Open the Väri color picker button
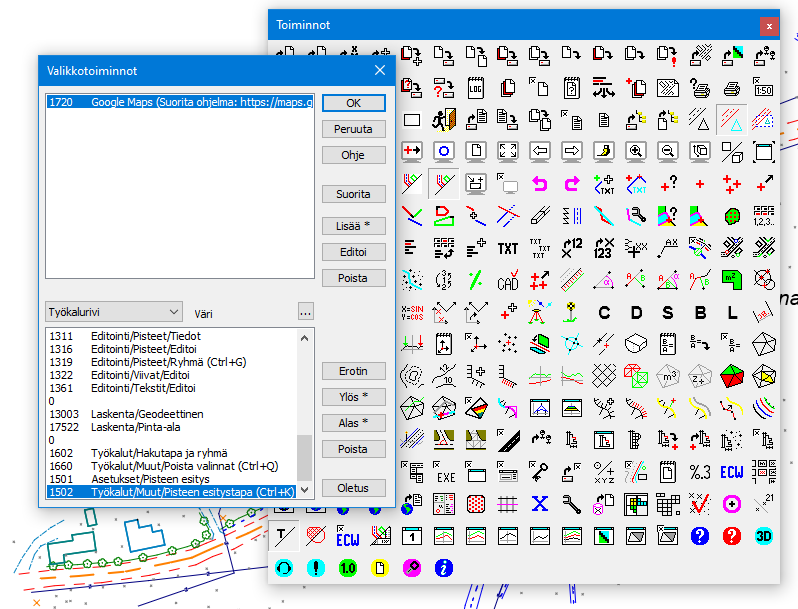The image size is (798, 609). click(306, 311)
